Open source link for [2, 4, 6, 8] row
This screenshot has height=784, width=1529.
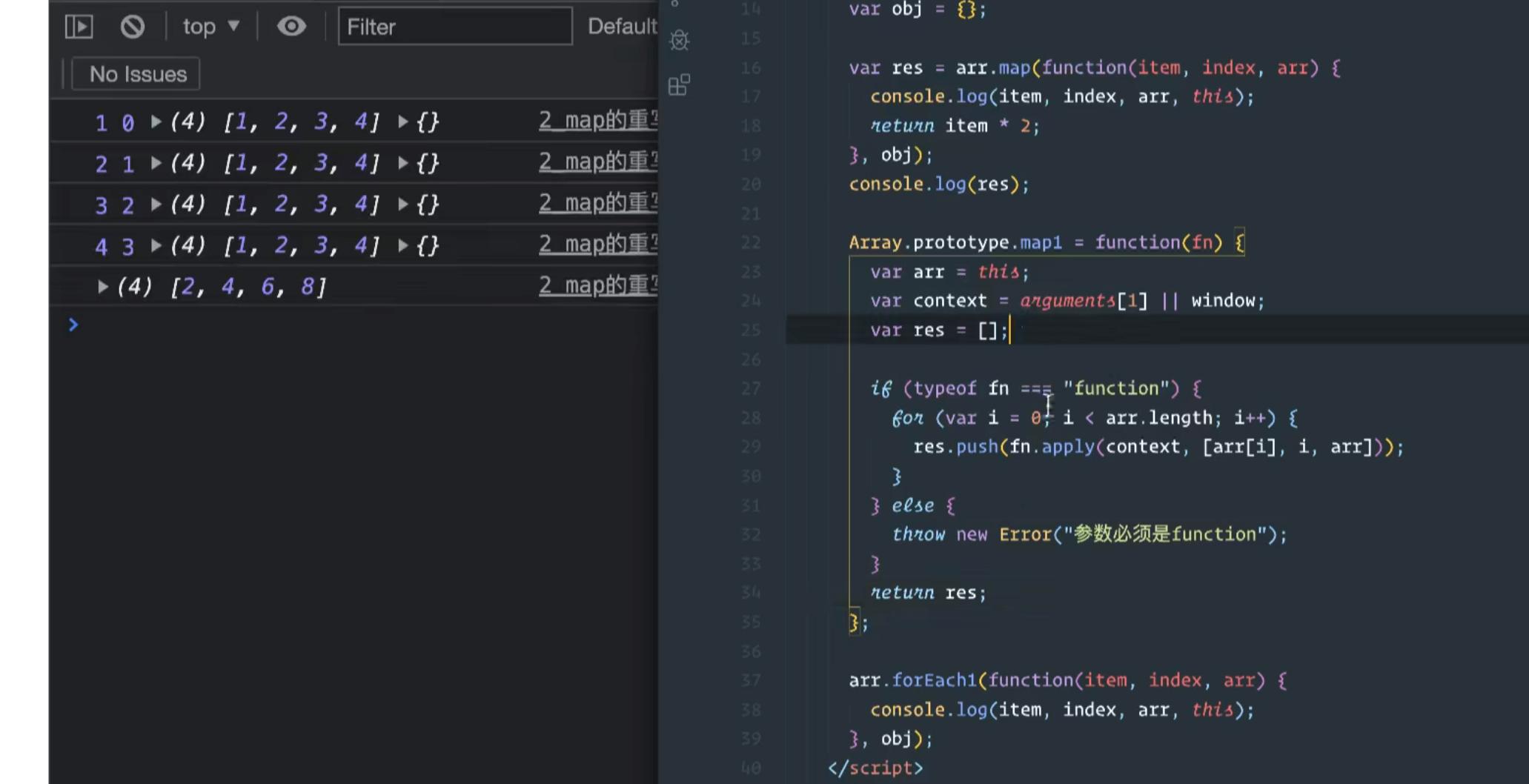tap(598, 285)
